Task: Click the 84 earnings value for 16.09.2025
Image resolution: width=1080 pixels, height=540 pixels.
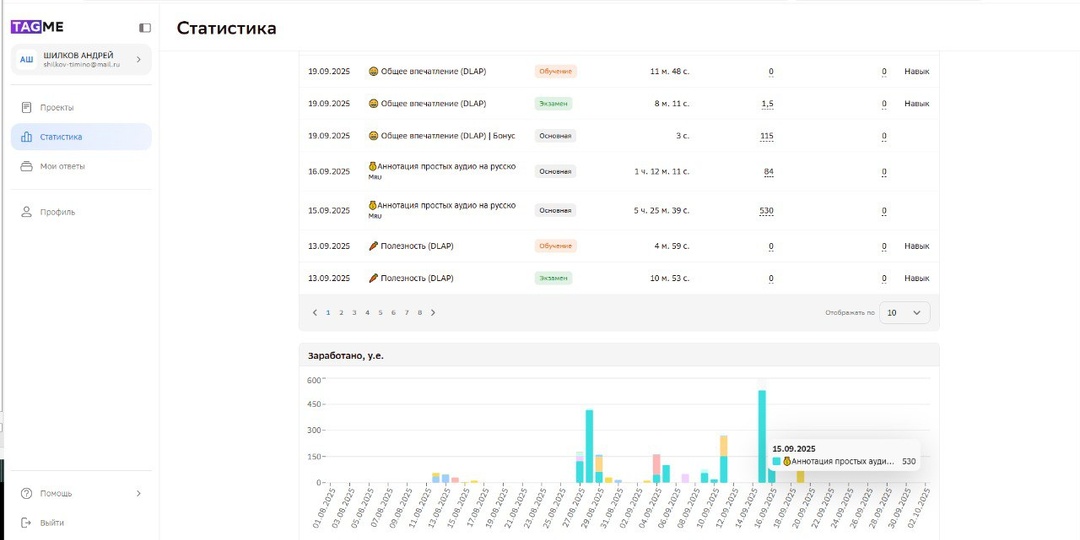Action: [769, 172]
